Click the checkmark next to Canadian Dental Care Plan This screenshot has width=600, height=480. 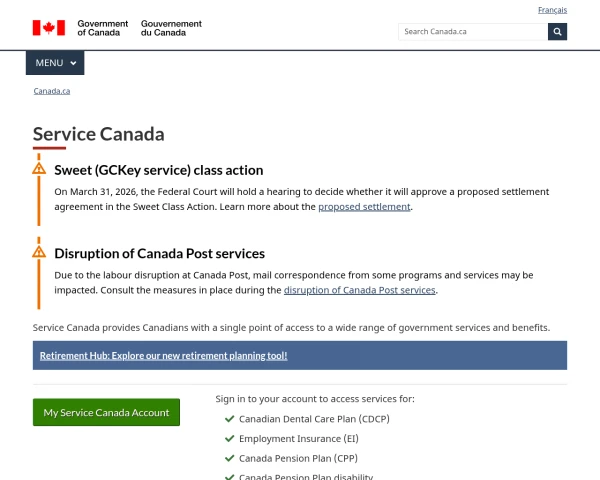pos(229,419)
